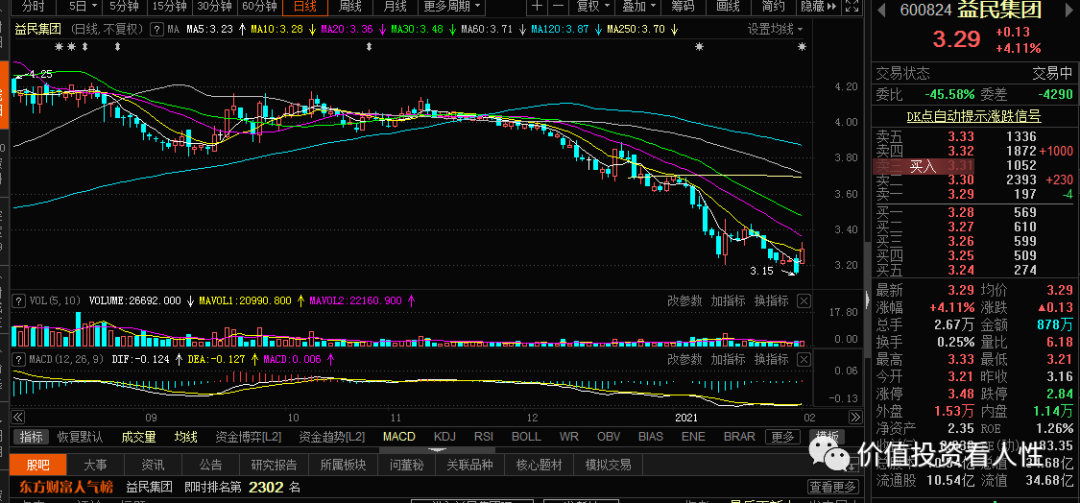Click 简约 simple mode button
Screen dimensions: 1080x503
click(773, 7)
